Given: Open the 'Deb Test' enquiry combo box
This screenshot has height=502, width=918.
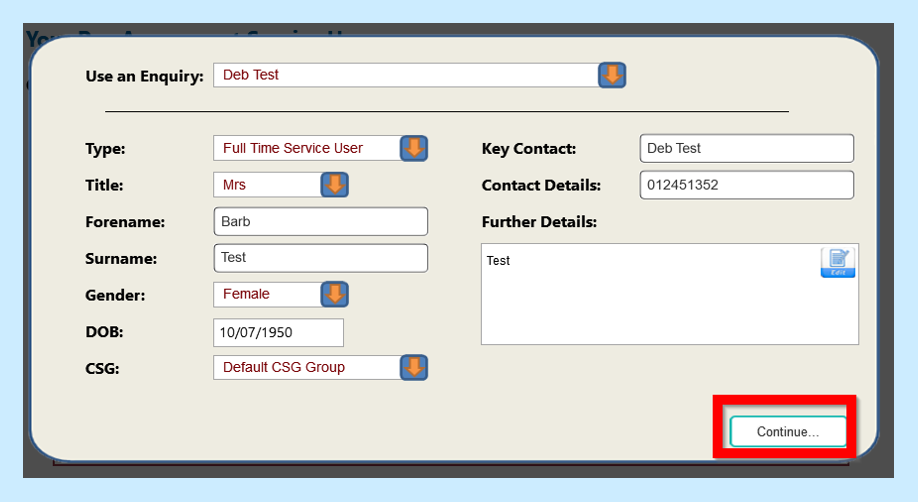Looking at the screenshot, I should (405, 75).
